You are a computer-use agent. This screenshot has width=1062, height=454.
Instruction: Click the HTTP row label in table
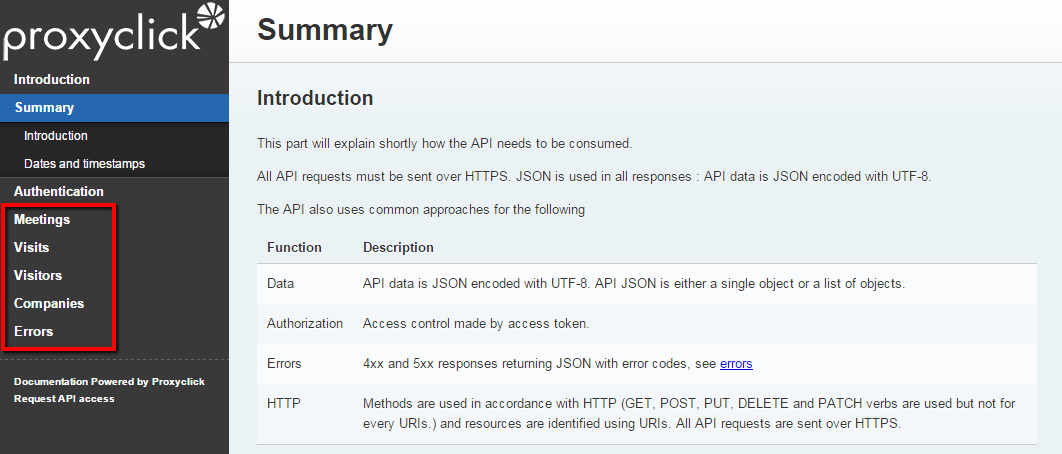(x=283, y=403)
